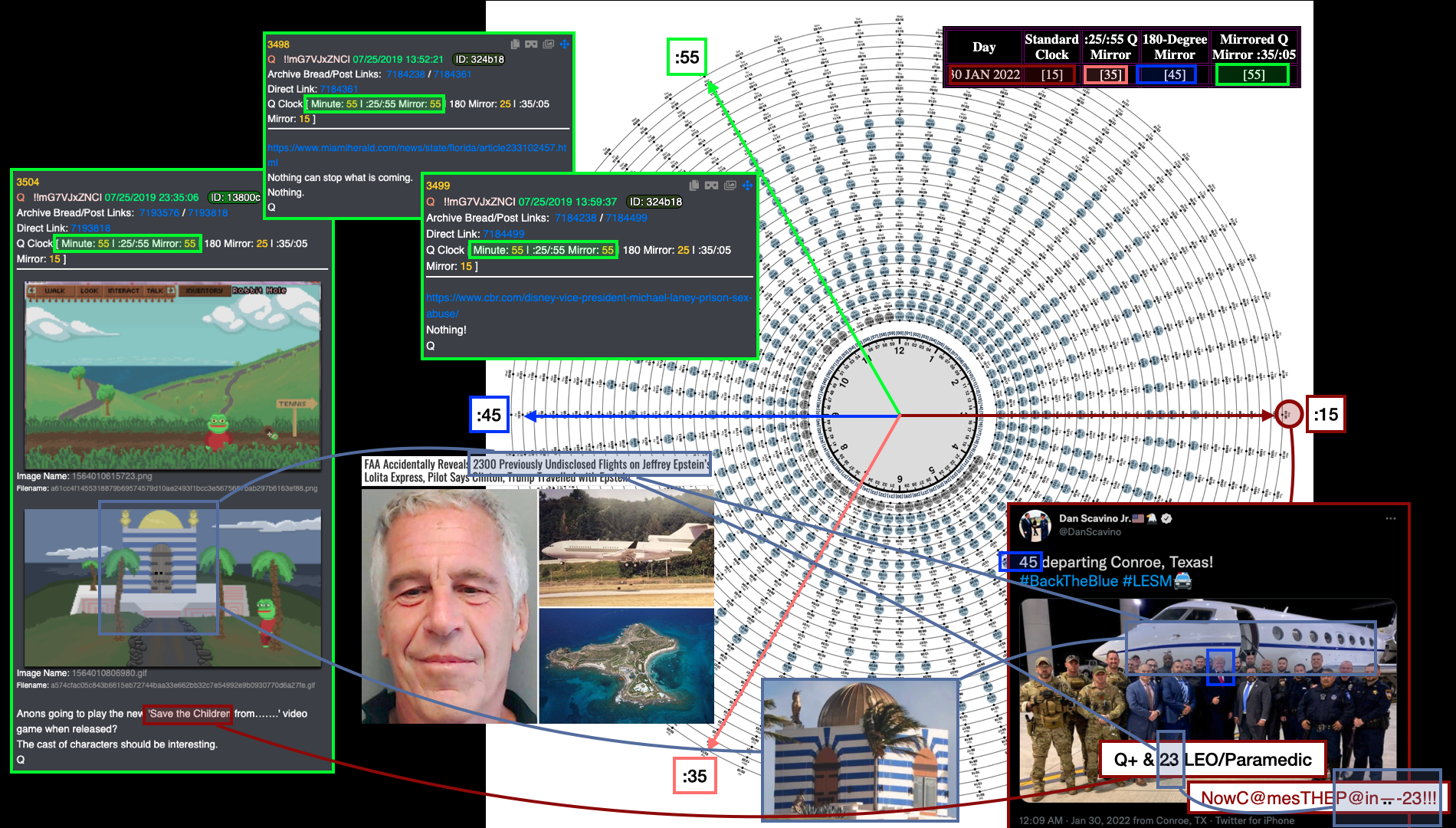Click the blue striped temple photograph
The image size is (1456, 828).
pos(860,750)
